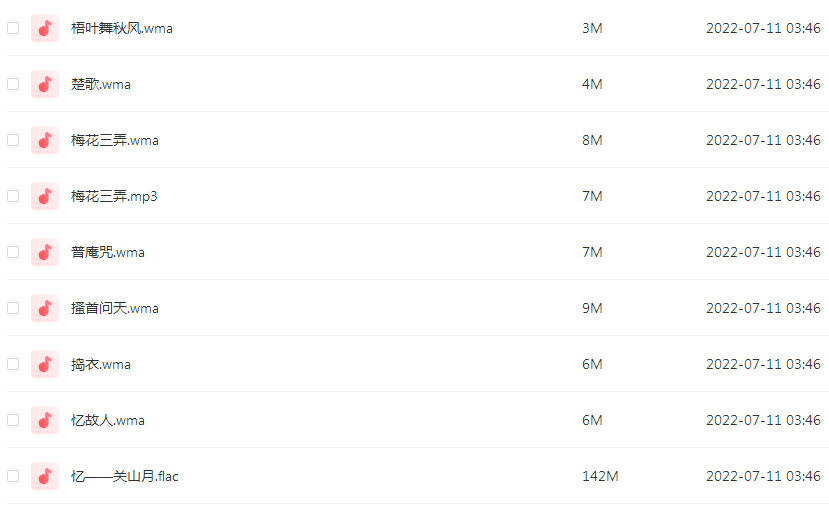Click the music icon beside 楚歌.wma
Image resolution: width=829 pixels, height=515 pixels.
click(45, 84)
